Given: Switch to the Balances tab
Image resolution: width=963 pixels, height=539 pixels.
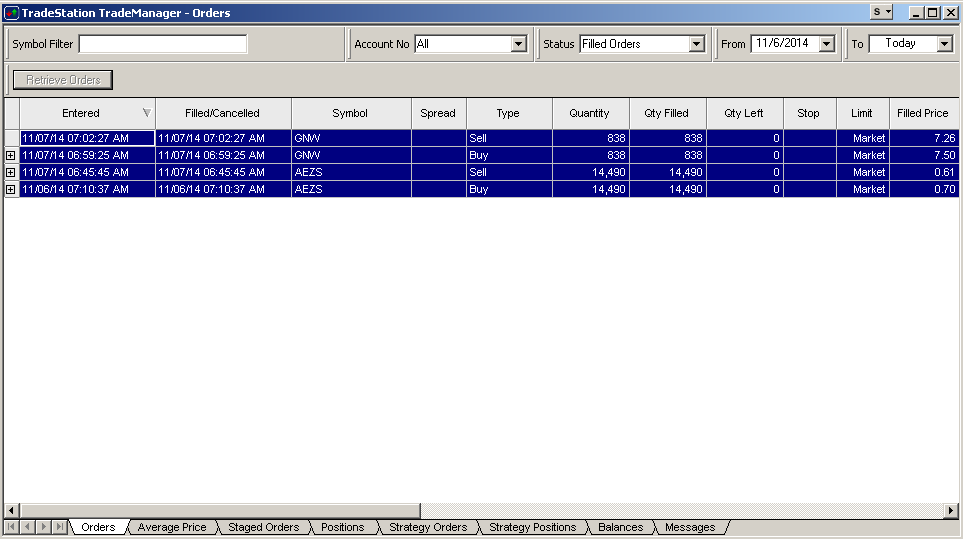Looking at the screenshot, I should click(620, 527).
